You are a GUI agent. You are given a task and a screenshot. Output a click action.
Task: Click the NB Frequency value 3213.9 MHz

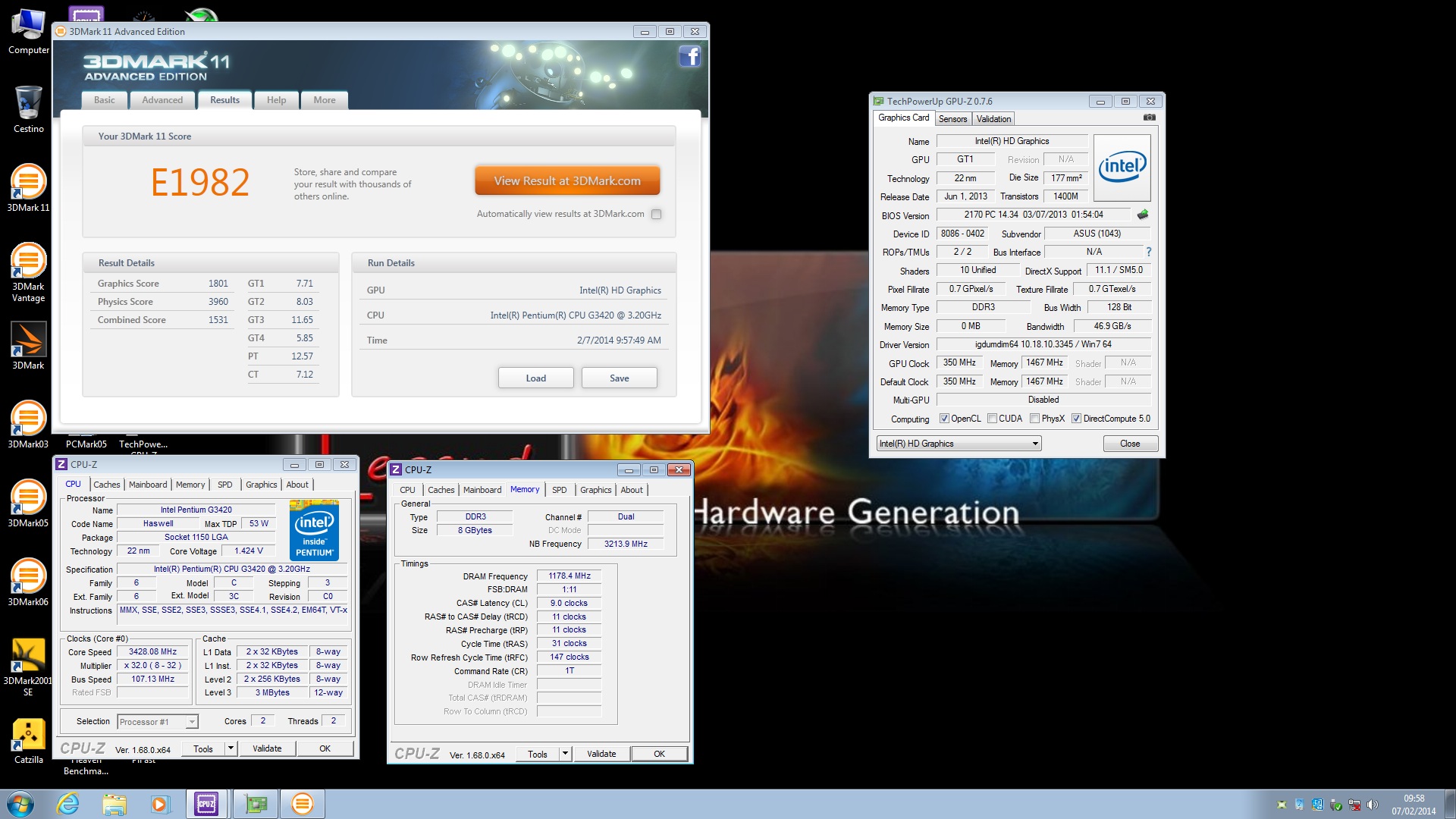coord(626,544)
